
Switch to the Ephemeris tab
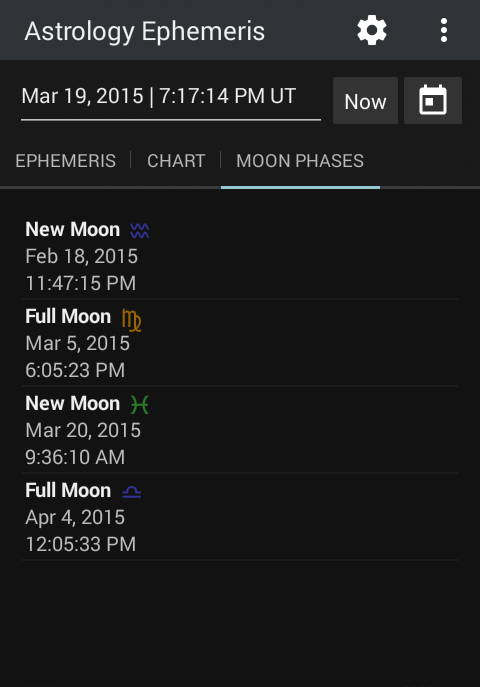pyautogui.click(x=66, y=161)
